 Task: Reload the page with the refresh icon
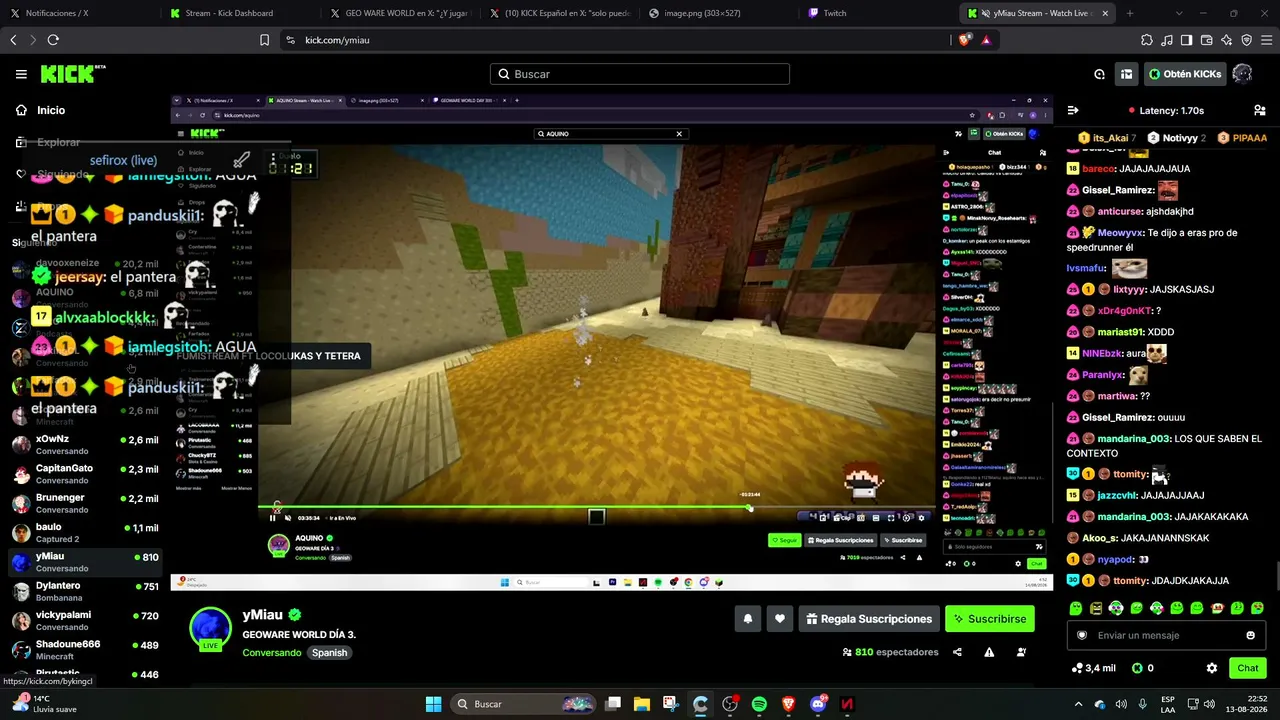pos(53,40)
